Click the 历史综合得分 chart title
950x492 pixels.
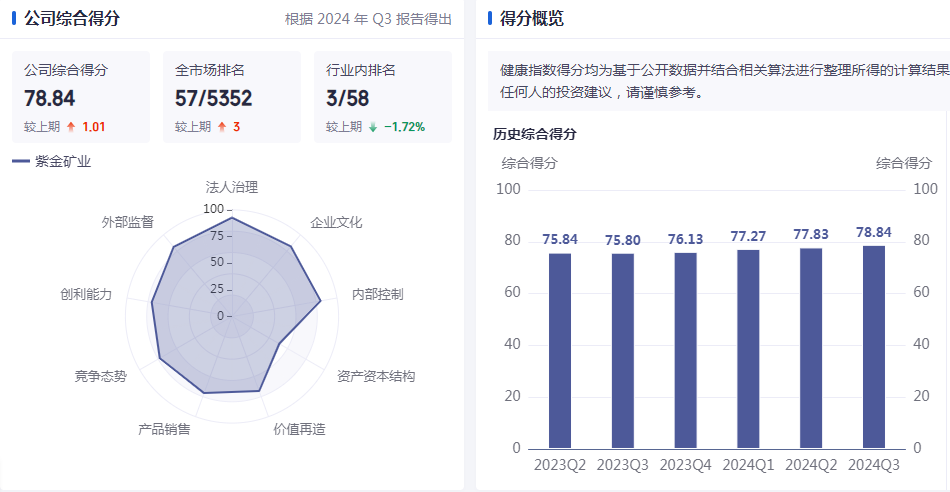[x=535, y=135]
